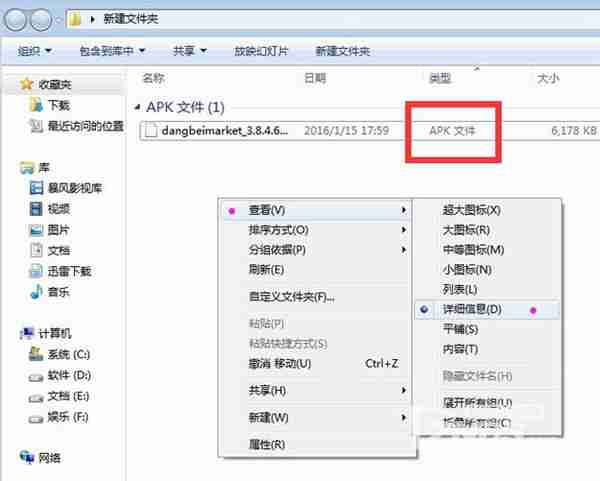Open the 查看(V) context menu item

(x=316, y=210)
